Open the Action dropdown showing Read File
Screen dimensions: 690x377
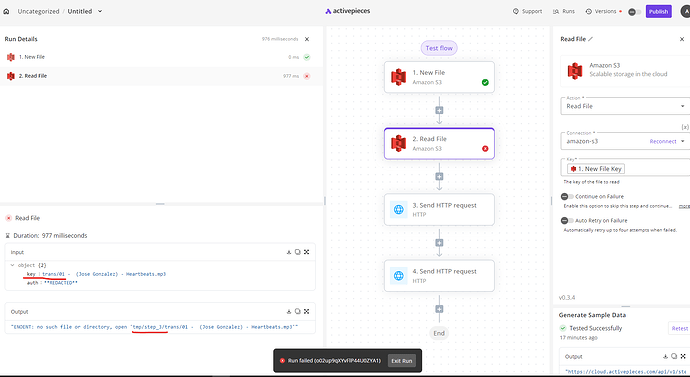[x=625, y=106]
